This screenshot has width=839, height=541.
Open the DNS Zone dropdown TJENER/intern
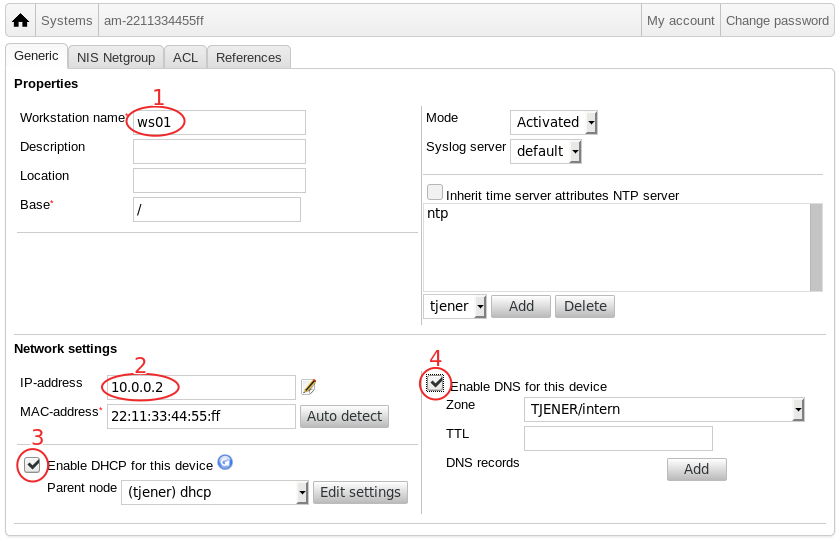(x=664, y=409)
